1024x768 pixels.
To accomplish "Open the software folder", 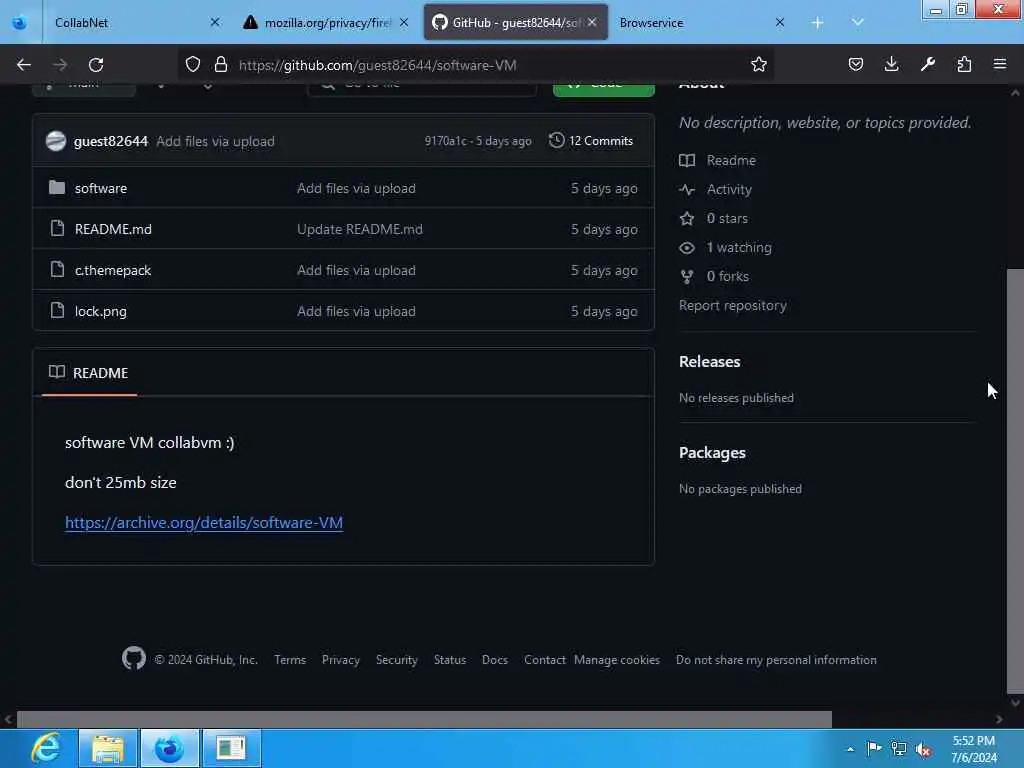I will [x=101, y=188].
